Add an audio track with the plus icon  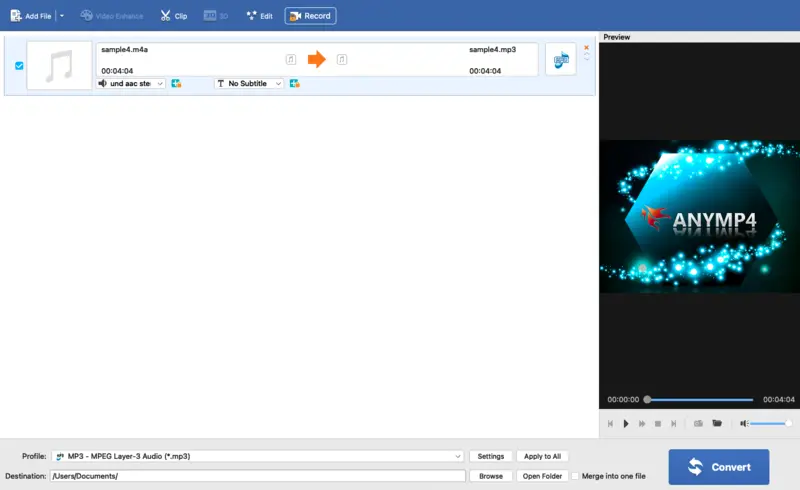(x=176, y=83)
